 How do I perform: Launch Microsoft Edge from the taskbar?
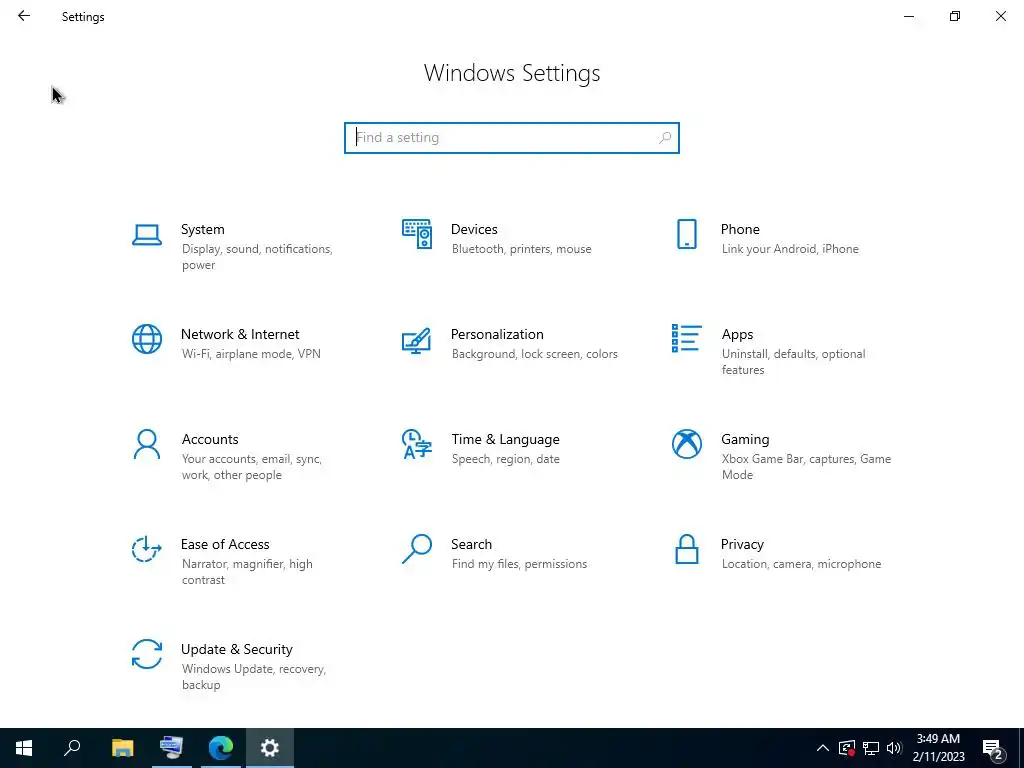221,748
